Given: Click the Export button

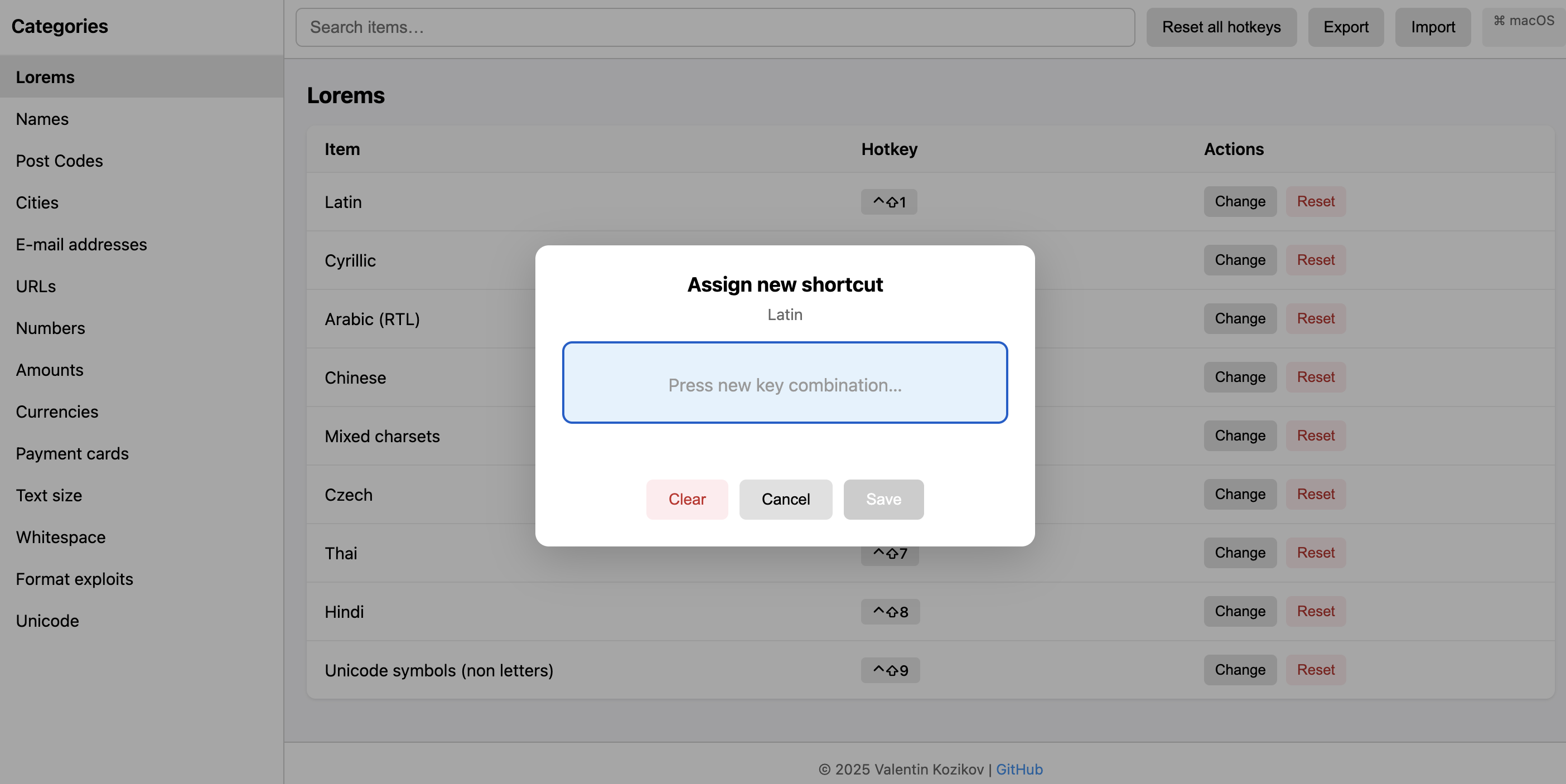Looking at the screenshot, I should 1345,27.
